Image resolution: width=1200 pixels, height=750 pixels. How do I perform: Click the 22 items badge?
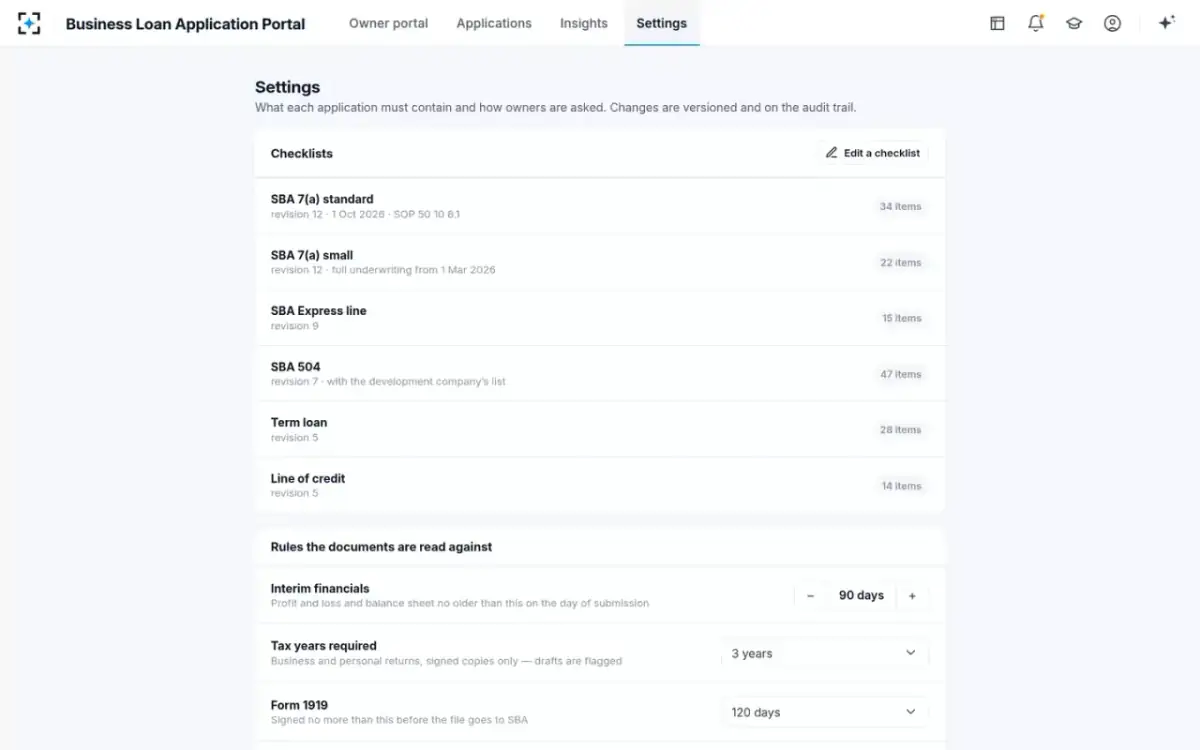pos(900,263)
